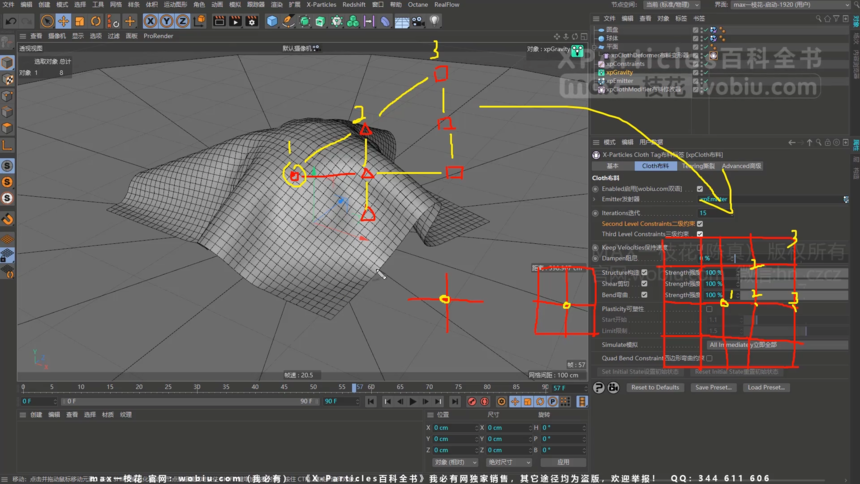Open the Deformer bend icon

tap(385, 21)
